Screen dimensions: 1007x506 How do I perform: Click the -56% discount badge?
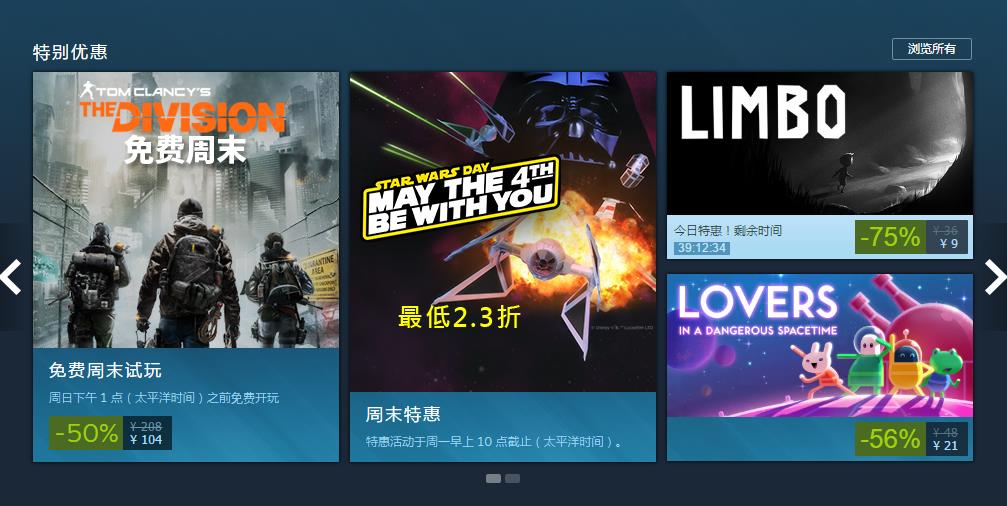click(x=890, y=439)
